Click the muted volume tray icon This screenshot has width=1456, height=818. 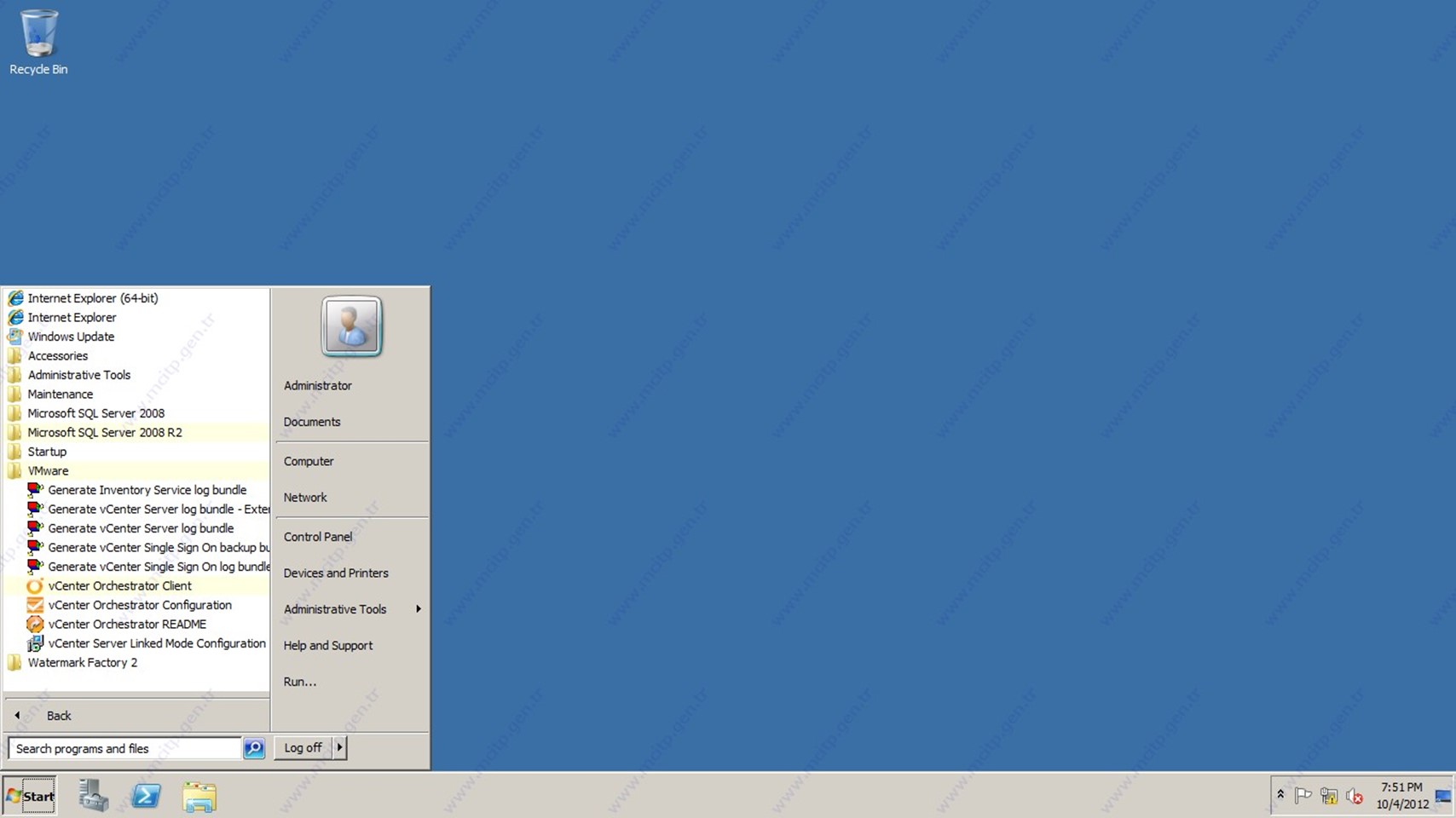tap(1355, 796)
